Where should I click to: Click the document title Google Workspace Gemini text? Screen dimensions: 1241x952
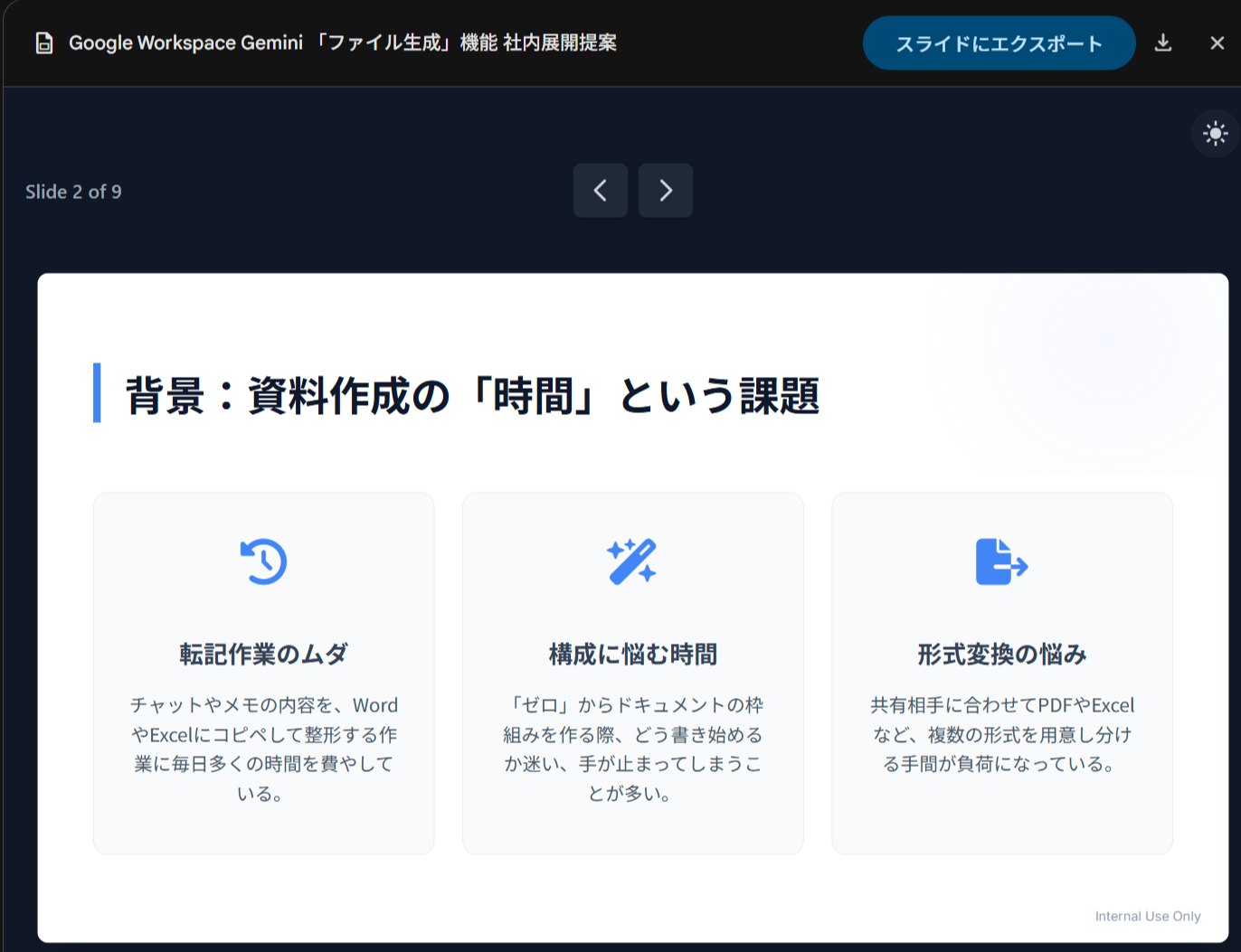tap(343, 42)
